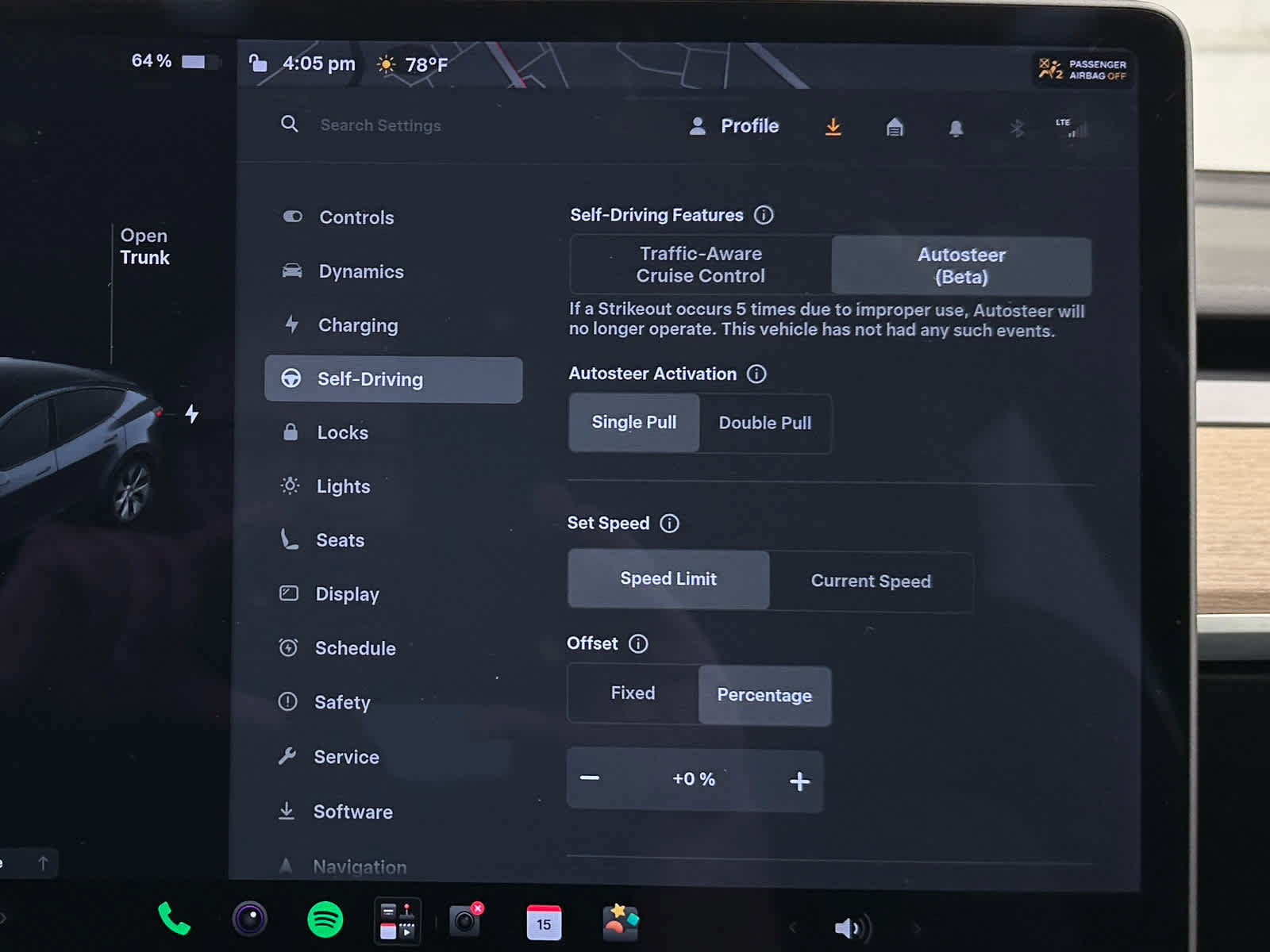Tap the right arrow beside volume
Image resolution: width=1270 pixels, height=952 pixels.
[x=917, y=928]
